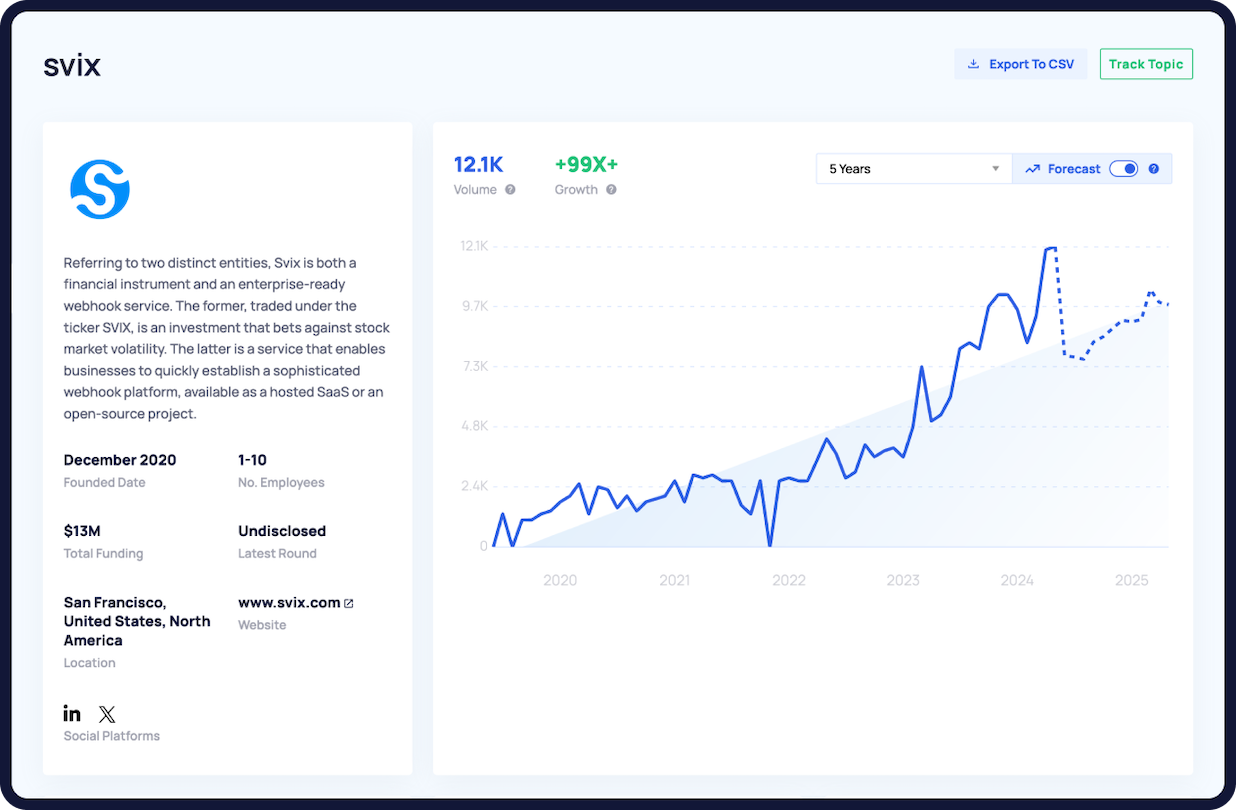Click the Growth help question mark icon
Screen dimensions: 1236x810
coord(611,190)
